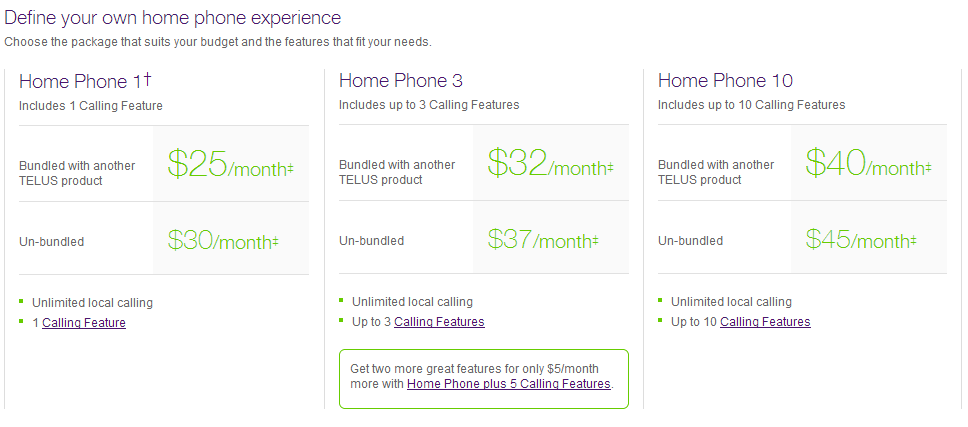The height and width of the screenshot is (427, 968).
Task: Click the dagger footnote mark beside Home Phone 1
Action: pyautogui.click(x=147, y=78)
